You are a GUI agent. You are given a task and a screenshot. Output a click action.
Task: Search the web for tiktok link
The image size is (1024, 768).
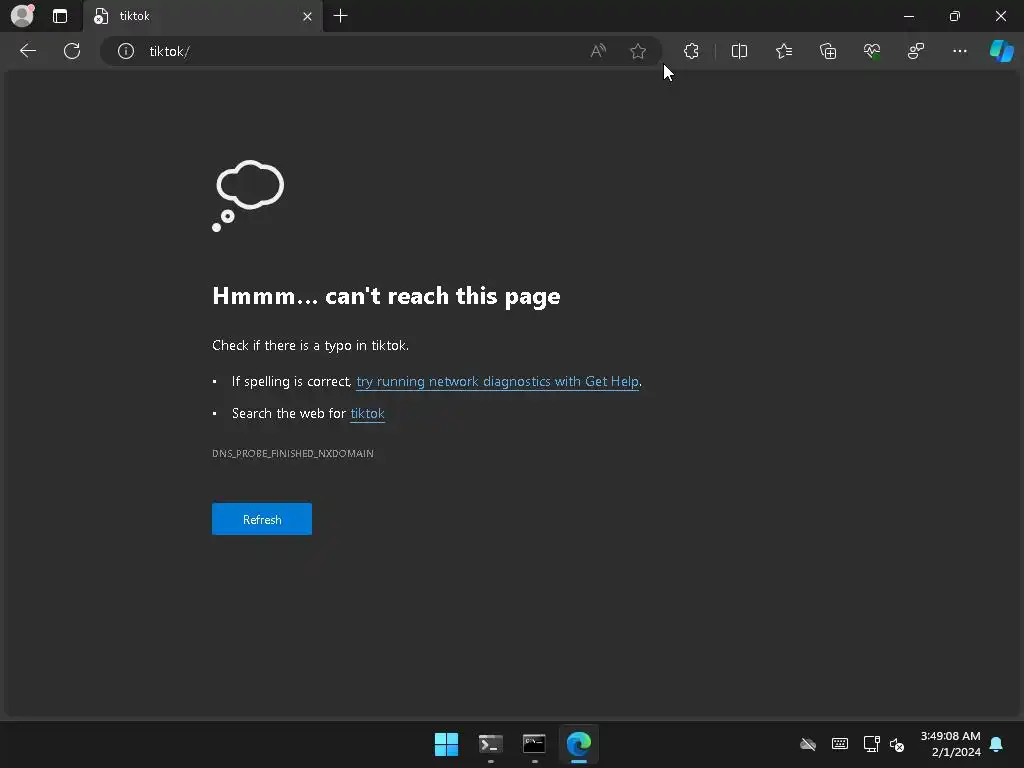click(368, 413)
